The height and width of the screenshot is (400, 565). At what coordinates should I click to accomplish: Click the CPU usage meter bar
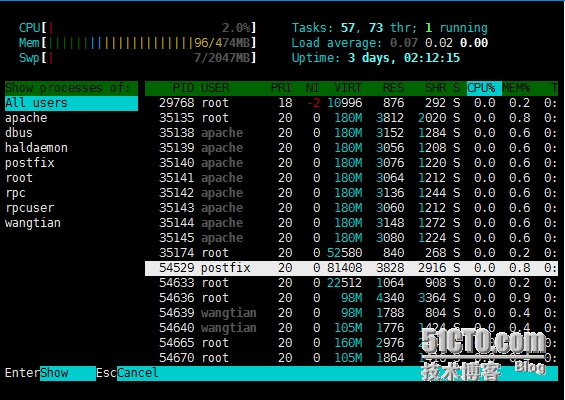[x=137, y=28]
